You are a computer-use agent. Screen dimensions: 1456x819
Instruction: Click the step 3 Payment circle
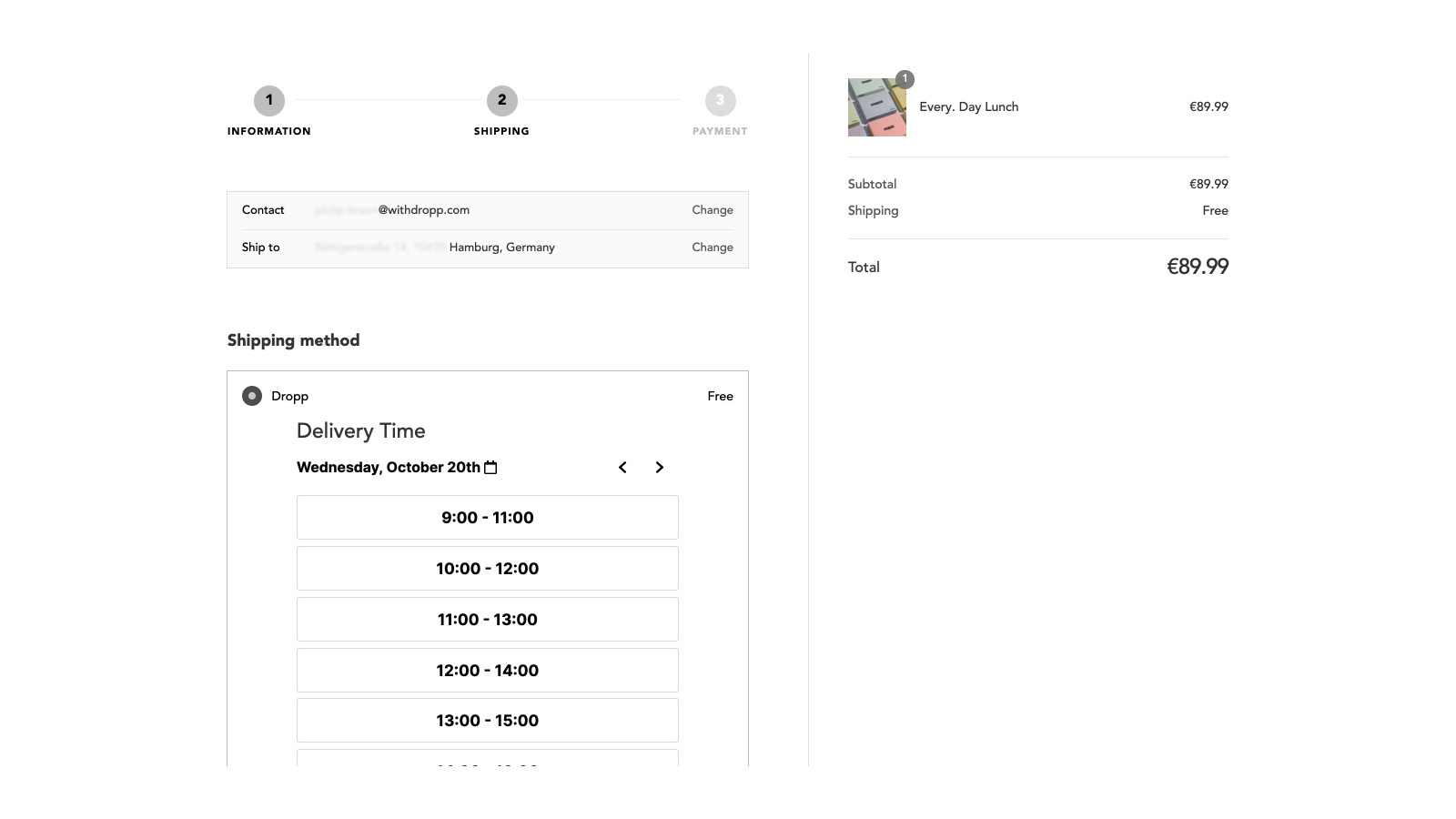(720, 101)
